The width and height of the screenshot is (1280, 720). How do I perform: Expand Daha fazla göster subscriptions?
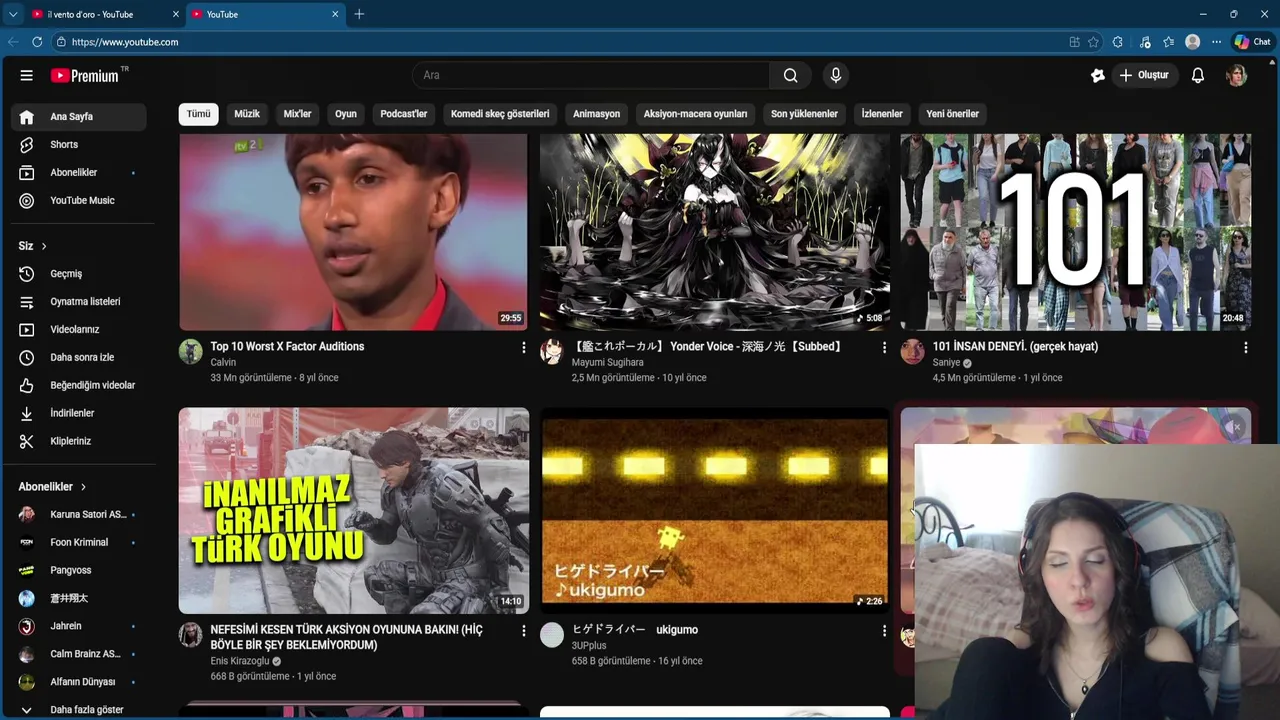(x=79, y=709)
